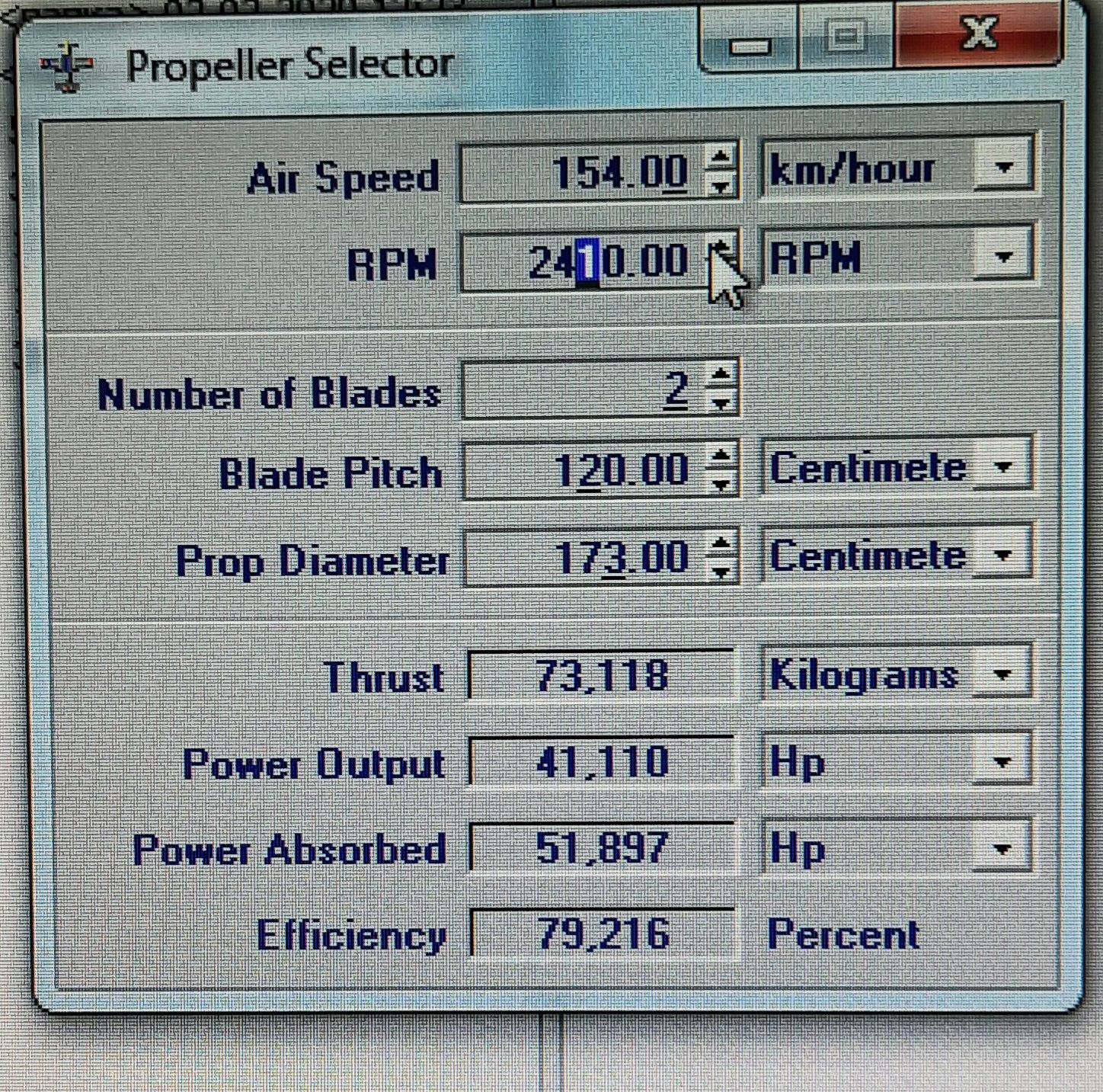Expand Prop Diameter Centimeter units dropdown

[x=1002, y=555]
